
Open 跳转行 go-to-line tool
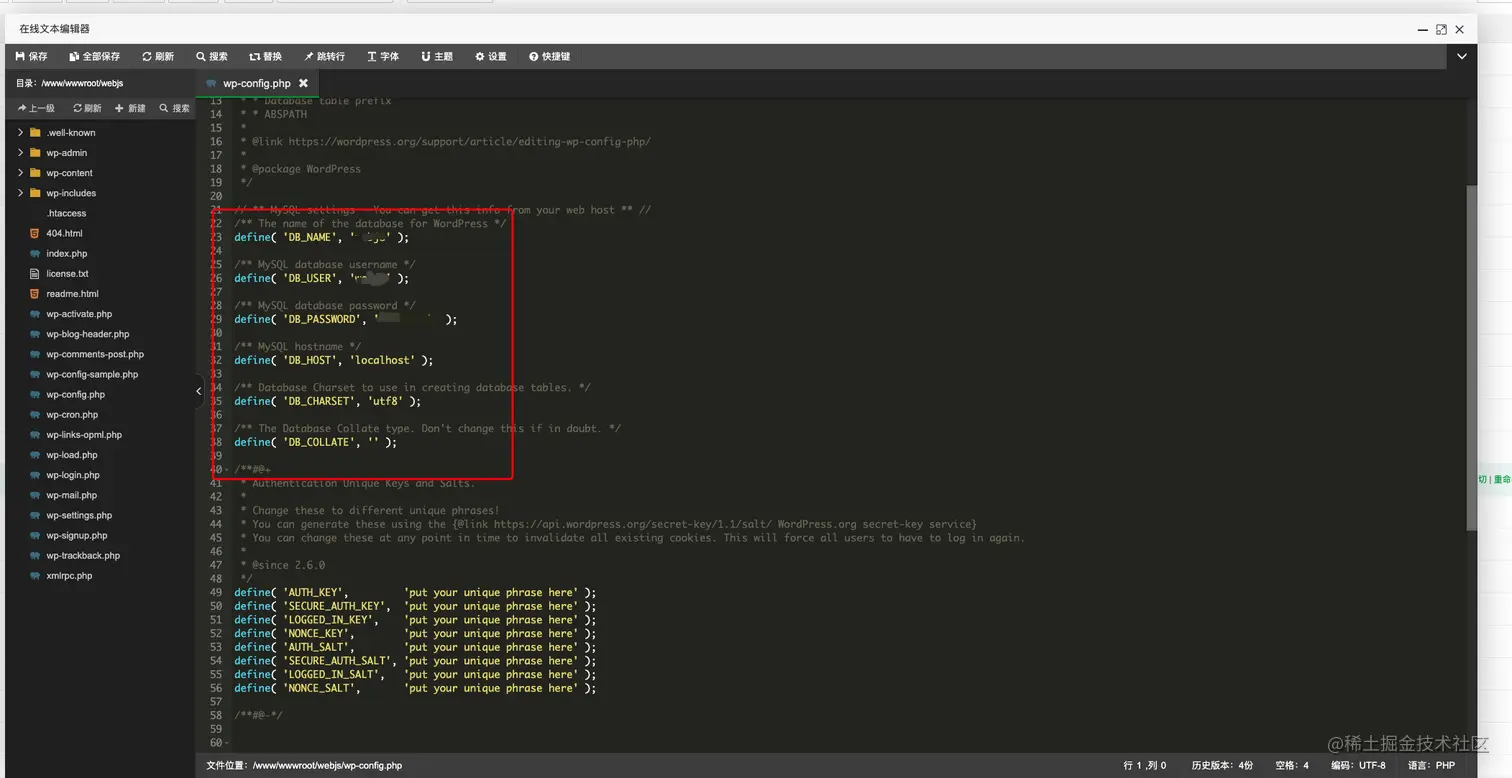tap(324, 57)
